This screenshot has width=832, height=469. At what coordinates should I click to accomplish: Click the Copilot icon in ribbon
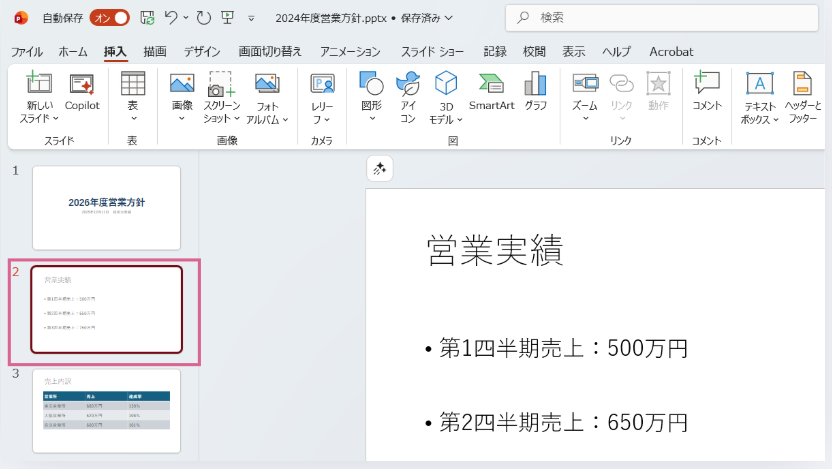pos(82,92)
